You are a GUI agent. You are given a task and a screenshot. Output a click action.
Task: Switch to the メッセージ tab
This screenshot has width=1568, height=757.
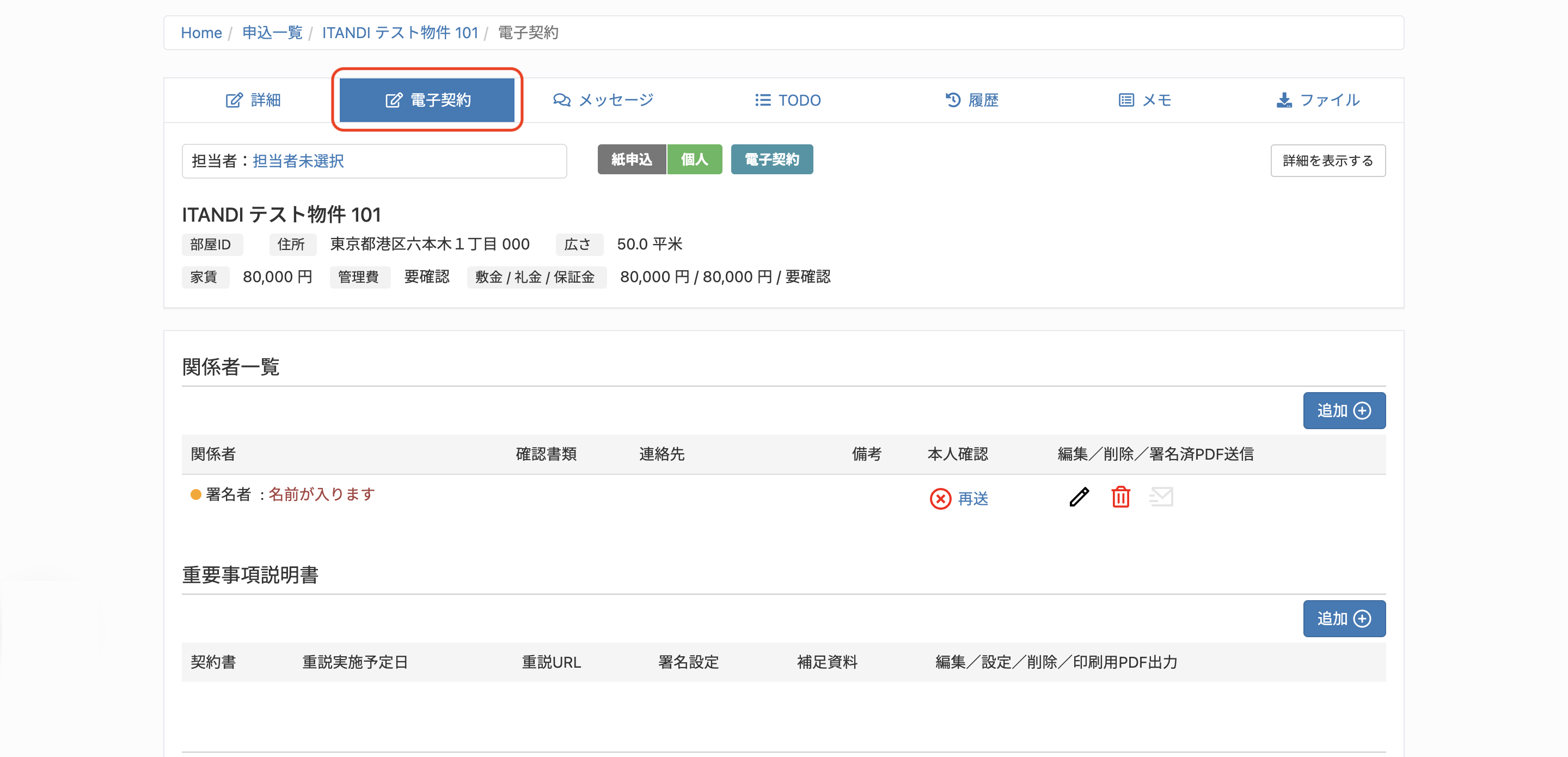click(x=603, y=100)
